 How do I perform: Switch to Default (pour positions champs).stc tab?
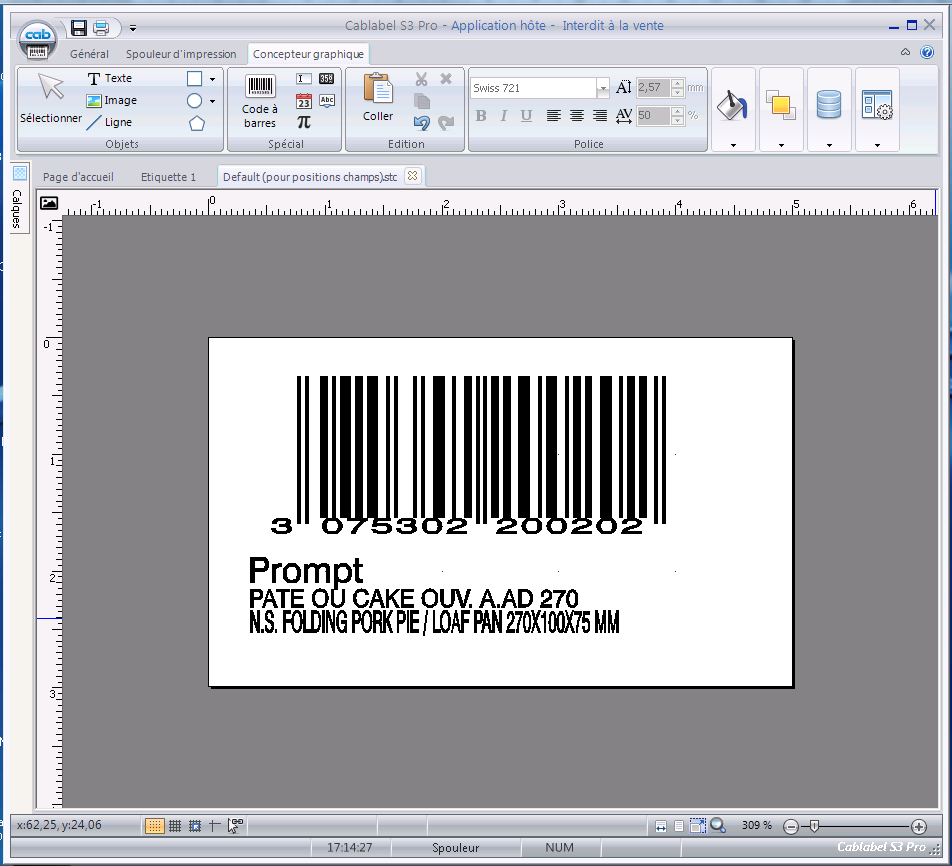click(310, 177)
